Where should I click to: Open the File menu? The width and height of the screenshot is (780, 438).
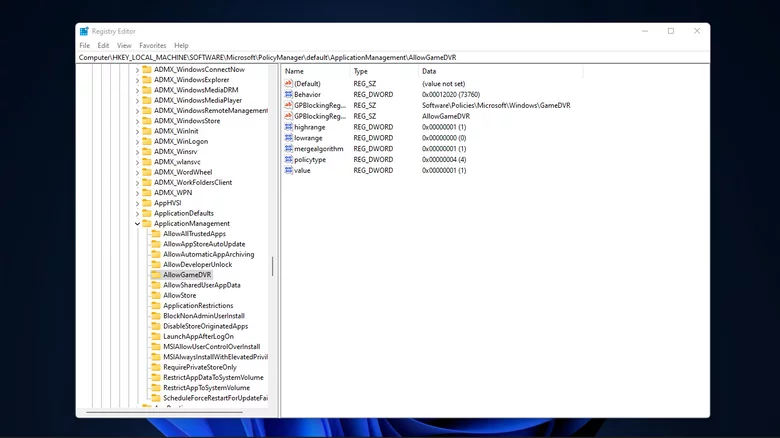85,45
